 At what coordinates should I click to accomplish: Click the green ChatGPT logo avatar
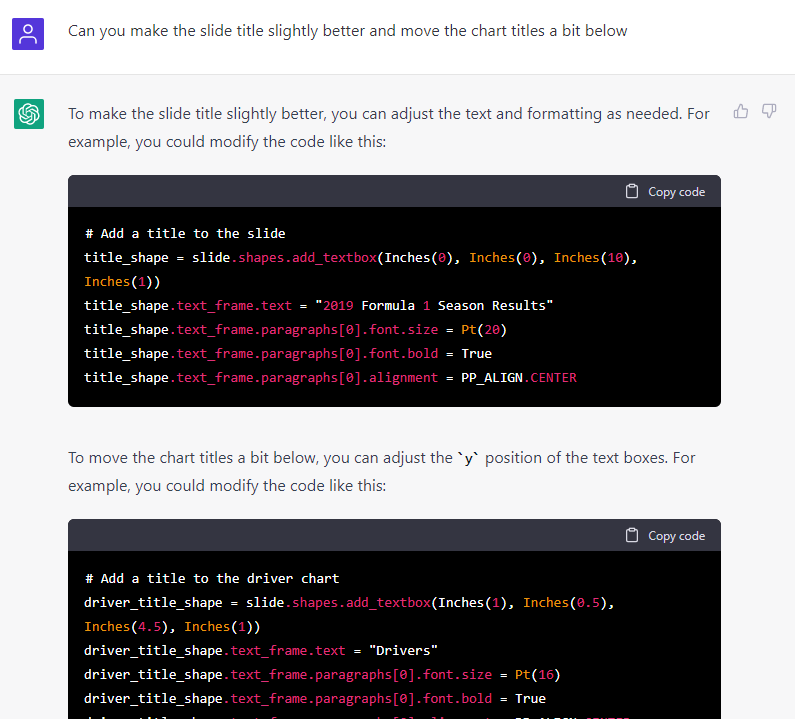[29, 114]
